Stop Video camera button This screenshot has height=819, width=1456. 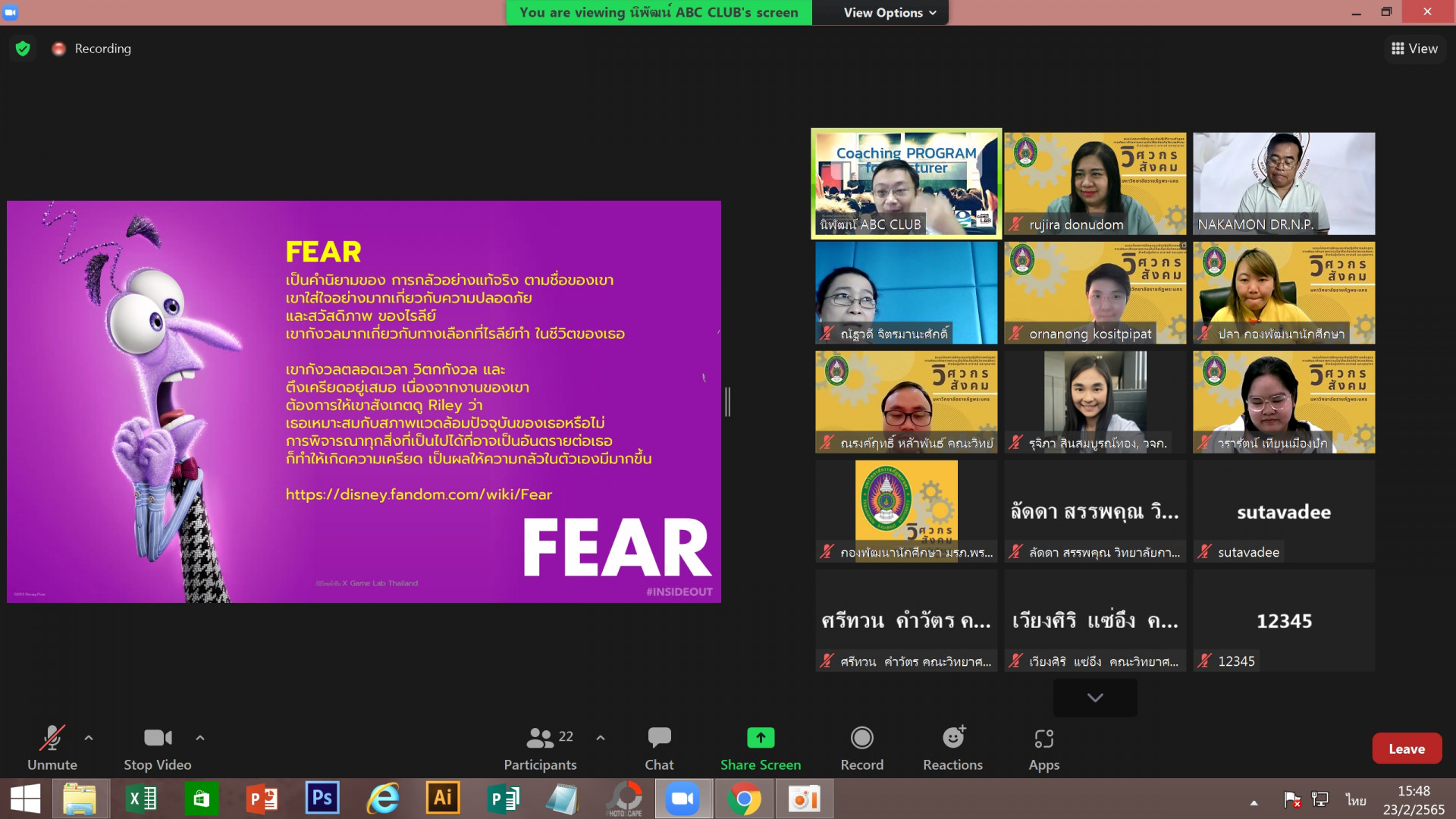coord(158,748)
